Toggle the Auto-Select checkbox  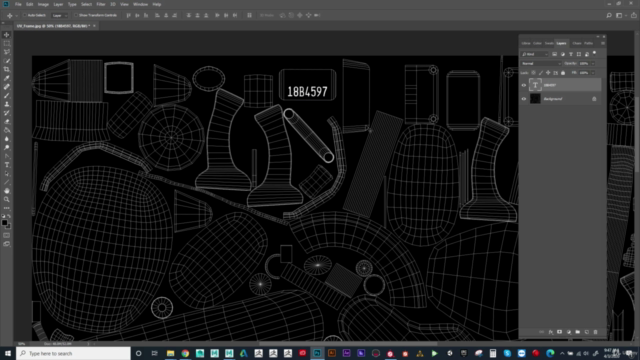point(24,16)
